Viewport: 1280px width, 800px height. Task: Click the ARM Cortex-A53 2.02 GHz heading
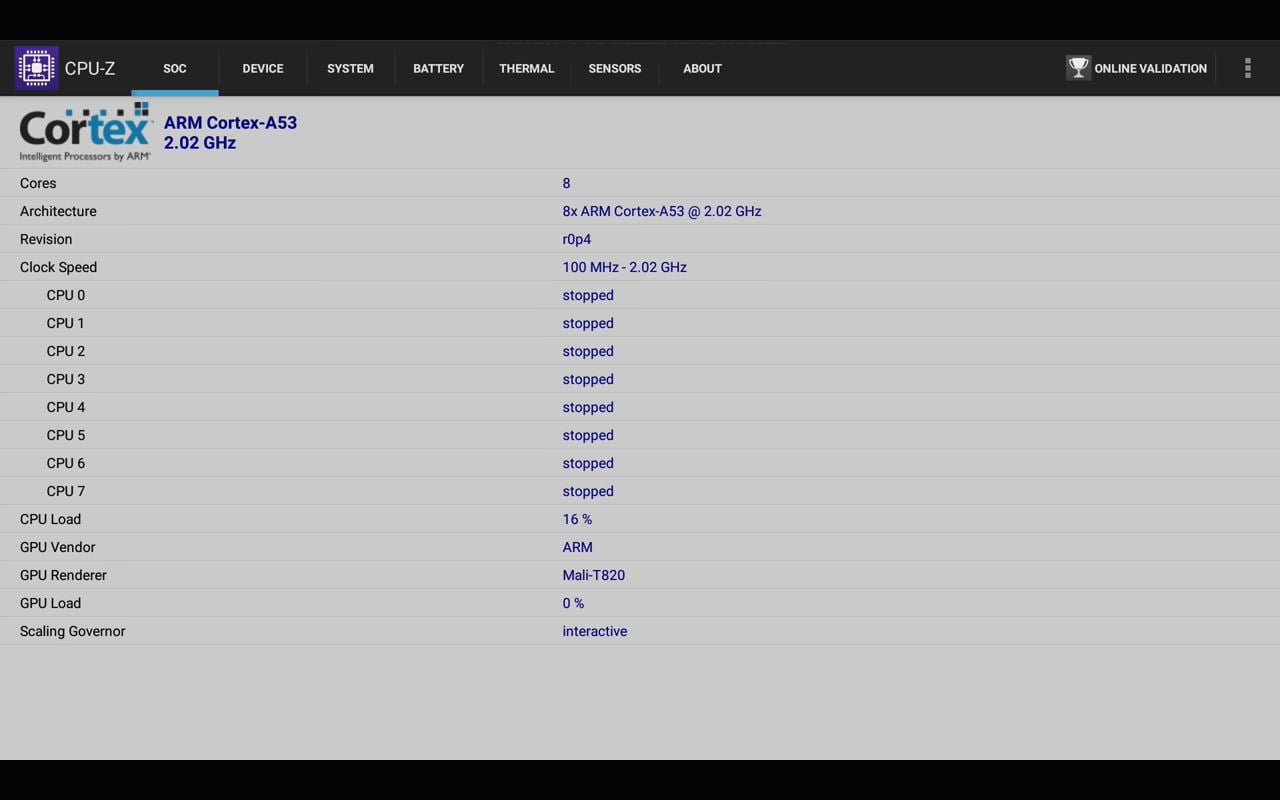[x=230, y=132]
